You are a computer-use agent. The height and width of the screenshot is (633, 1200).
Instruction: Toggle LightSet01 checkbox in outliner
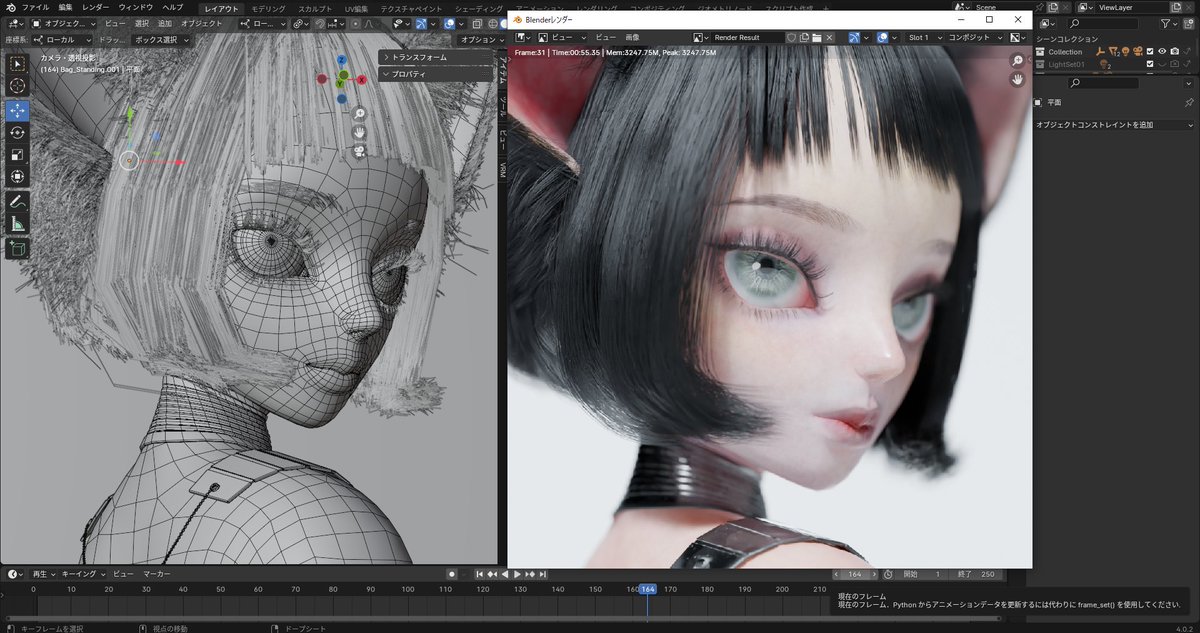tap(1150, 64)
